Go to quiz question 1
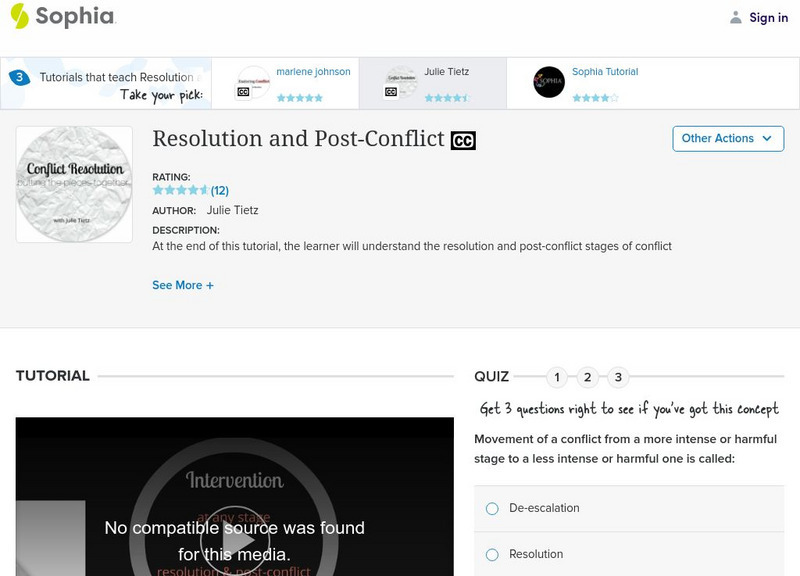The width and height of the screenshot is (800, 576). (557, 377)
